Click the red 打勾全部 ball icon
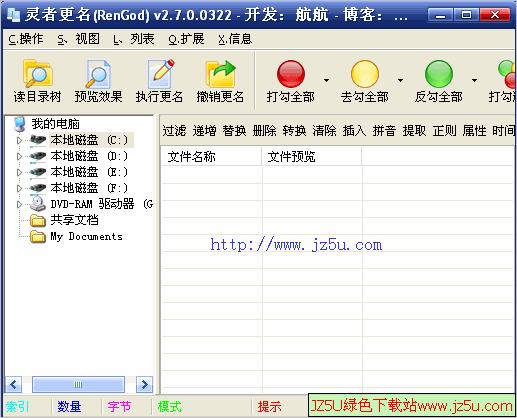 click(291, 74)
